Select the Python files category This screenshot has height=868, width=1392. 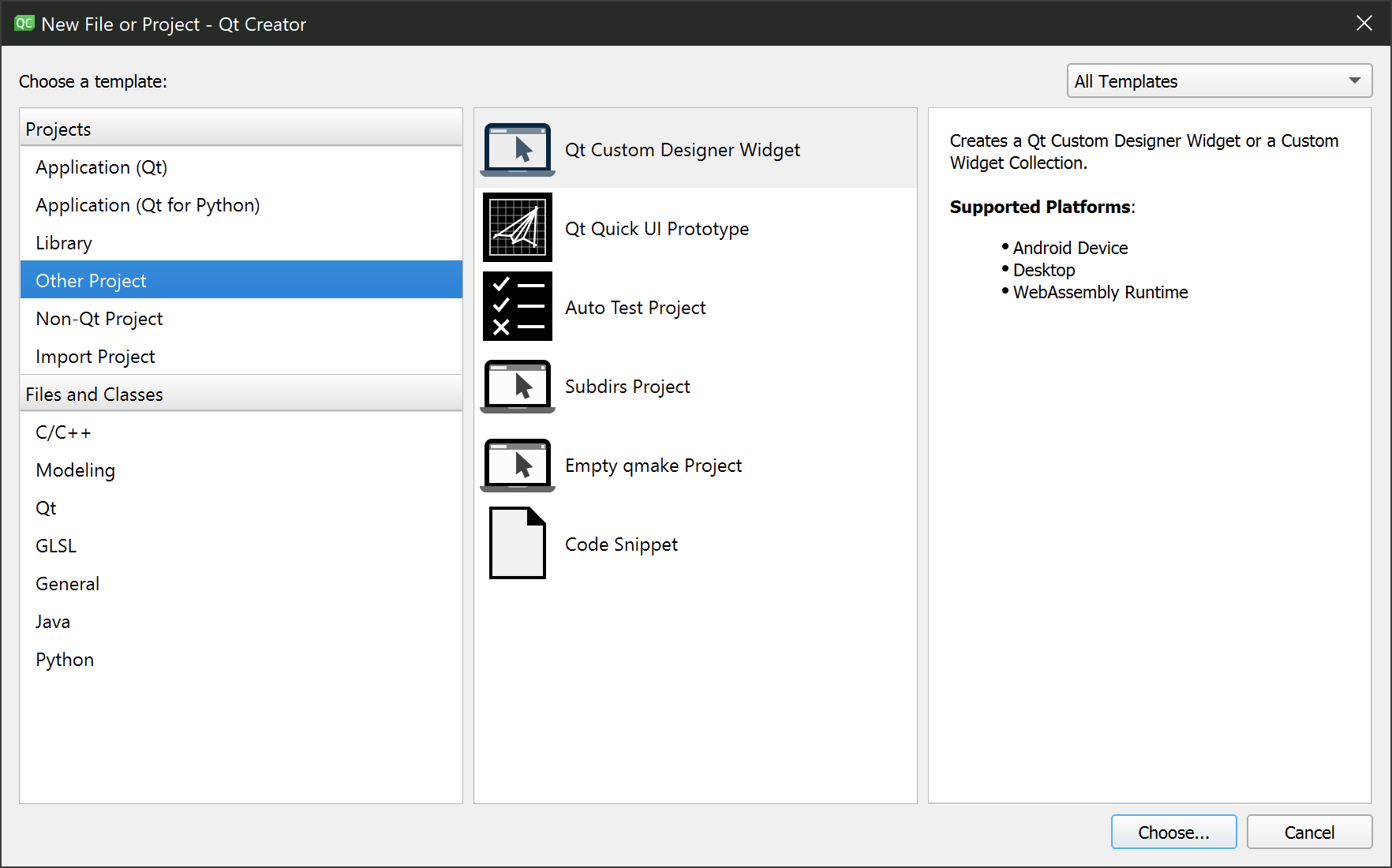point(65,660)
